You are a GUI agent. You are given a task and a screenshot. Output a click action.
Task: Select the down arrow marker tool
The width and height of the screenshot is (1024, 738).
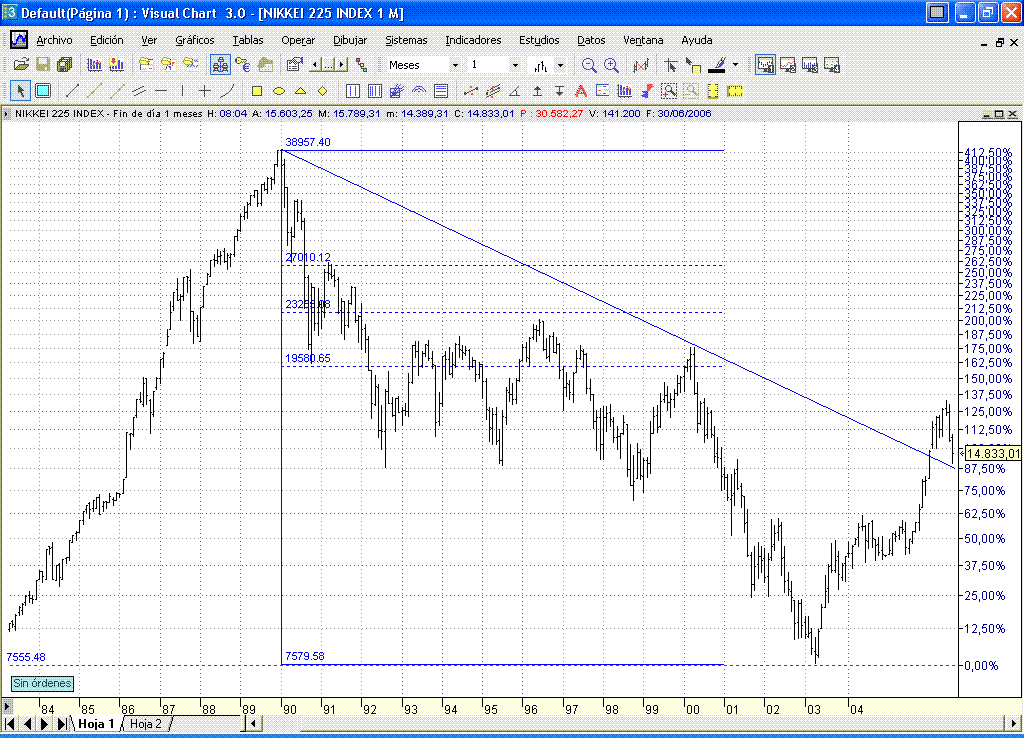tap(559, 91)
